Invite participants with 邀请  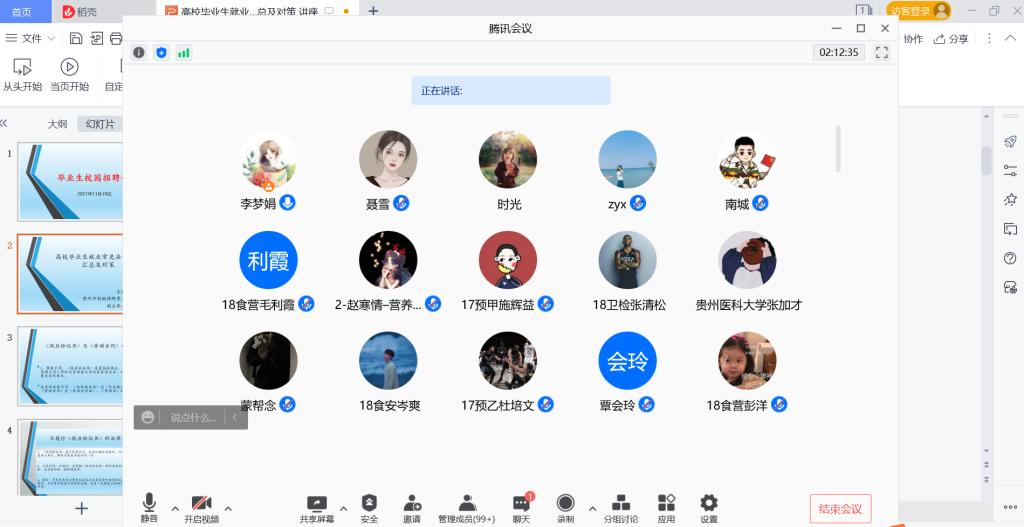pos(411,509)
